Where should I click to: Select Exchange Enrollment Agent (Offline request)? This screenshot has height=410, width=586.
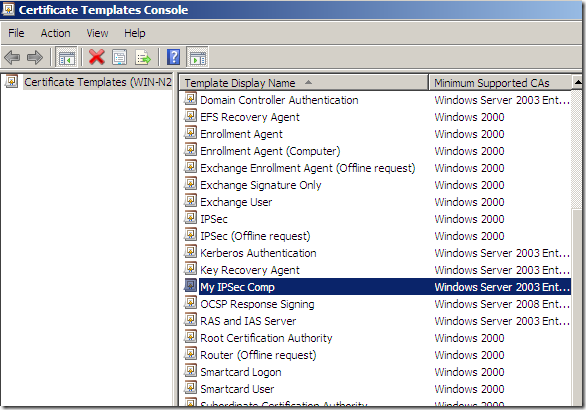coord(308,168)
